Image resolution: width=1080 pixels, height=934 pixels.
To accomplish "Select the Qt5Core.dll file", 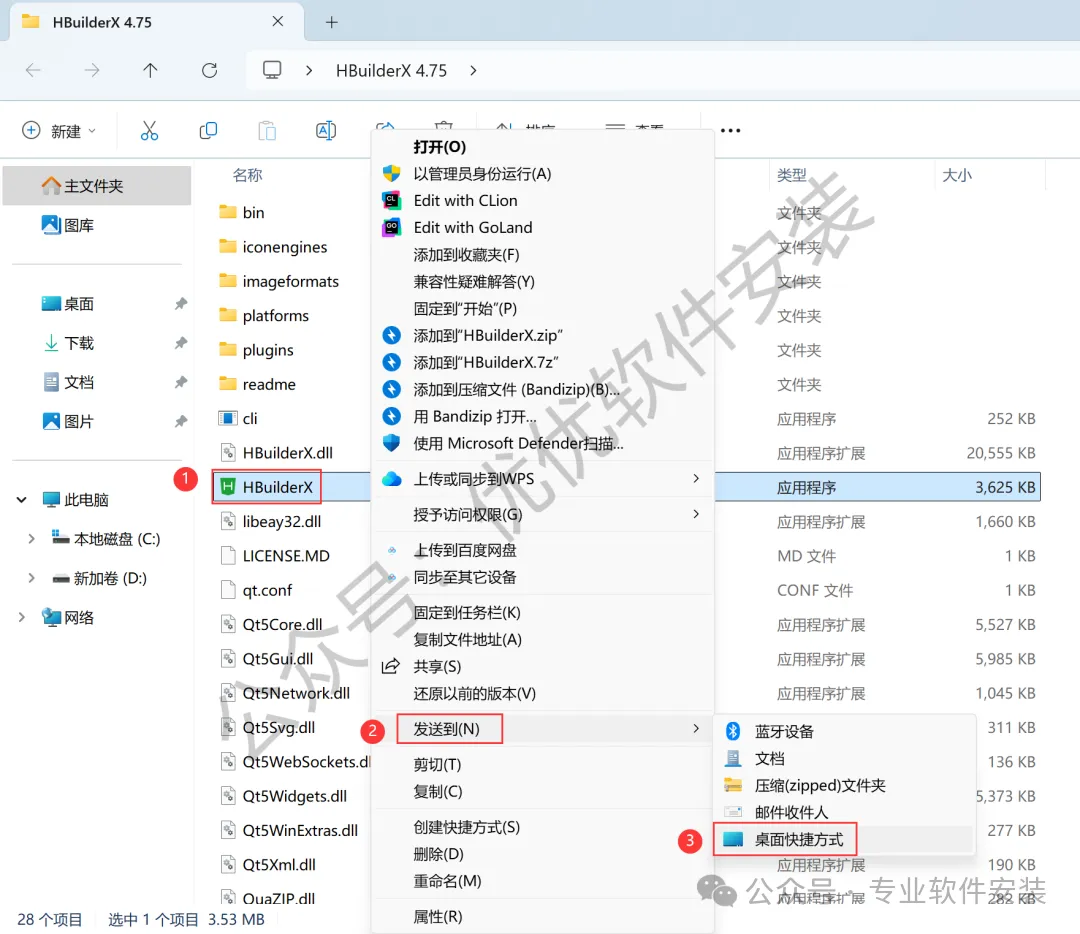I will pyautogui.click(x=282, y=625).
